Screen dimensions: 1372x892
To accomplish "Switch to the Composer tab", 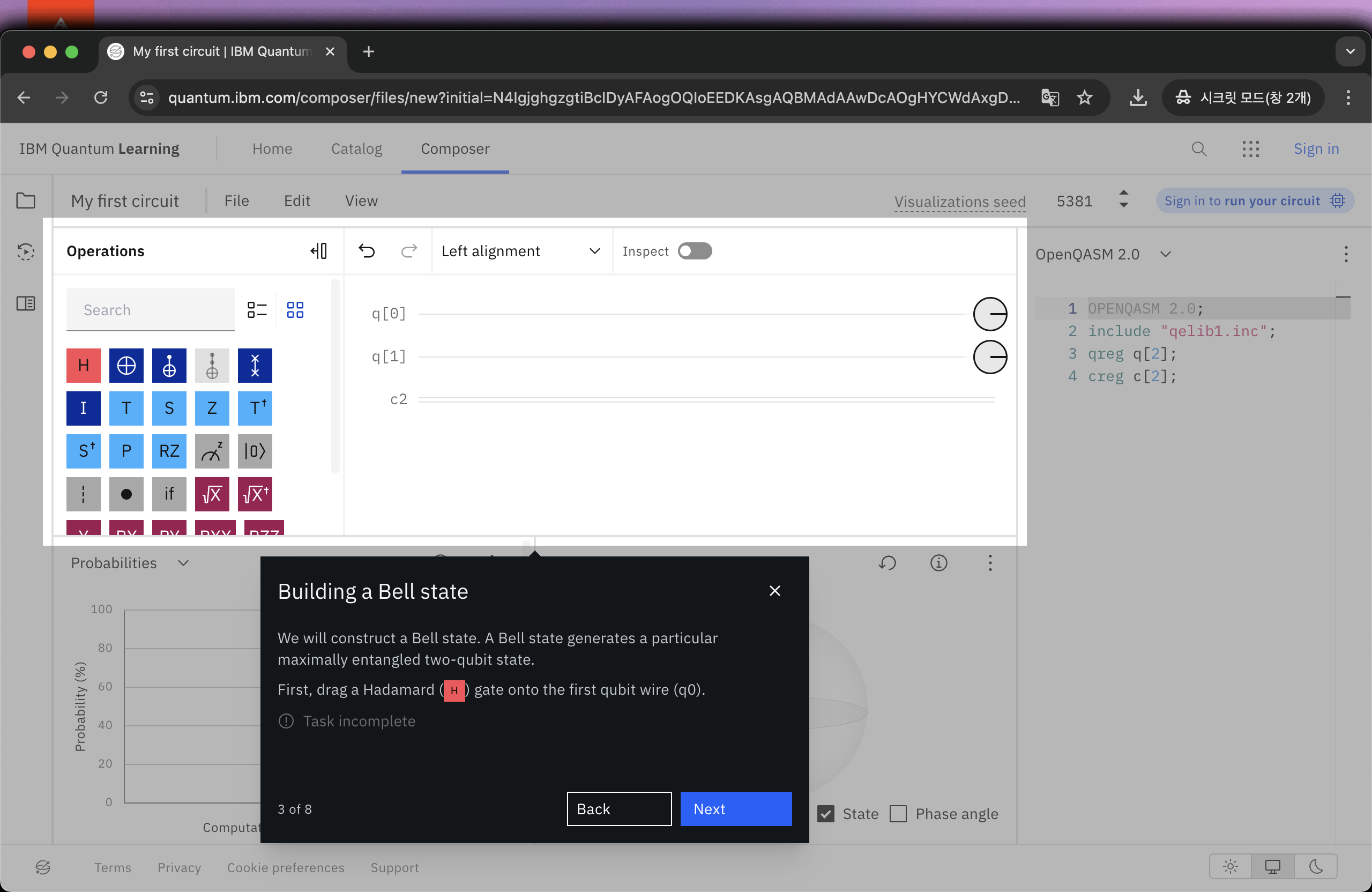I will [455, 149].
